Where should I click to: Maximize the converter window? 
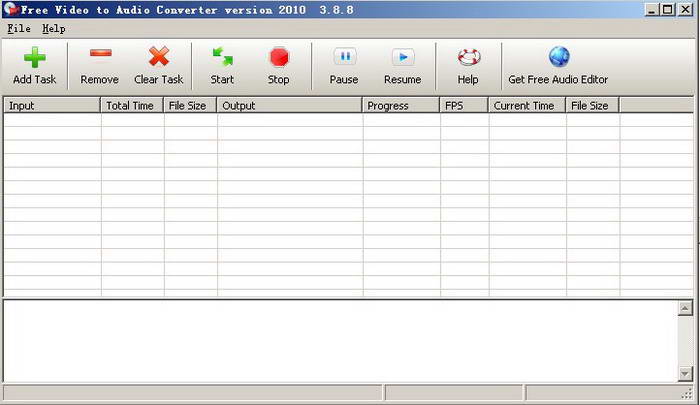coord(668,9)
